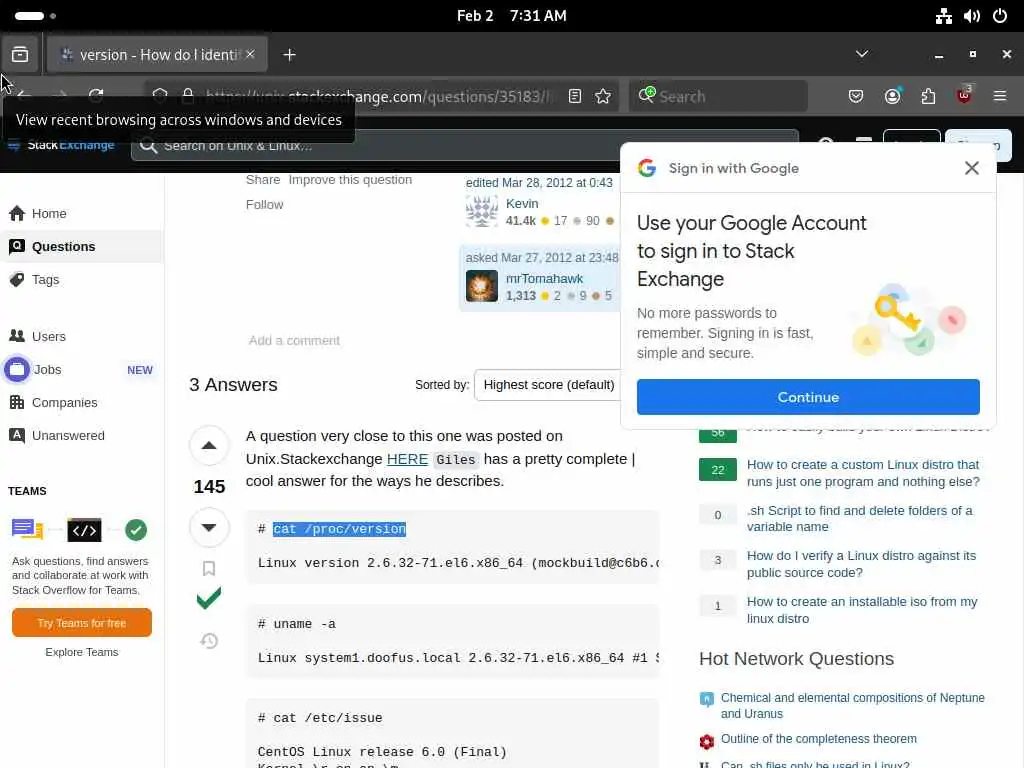1024x768 pixels.
Task: Click the highlighted 'cat /proc/version' code text
Action: point(340,529)
